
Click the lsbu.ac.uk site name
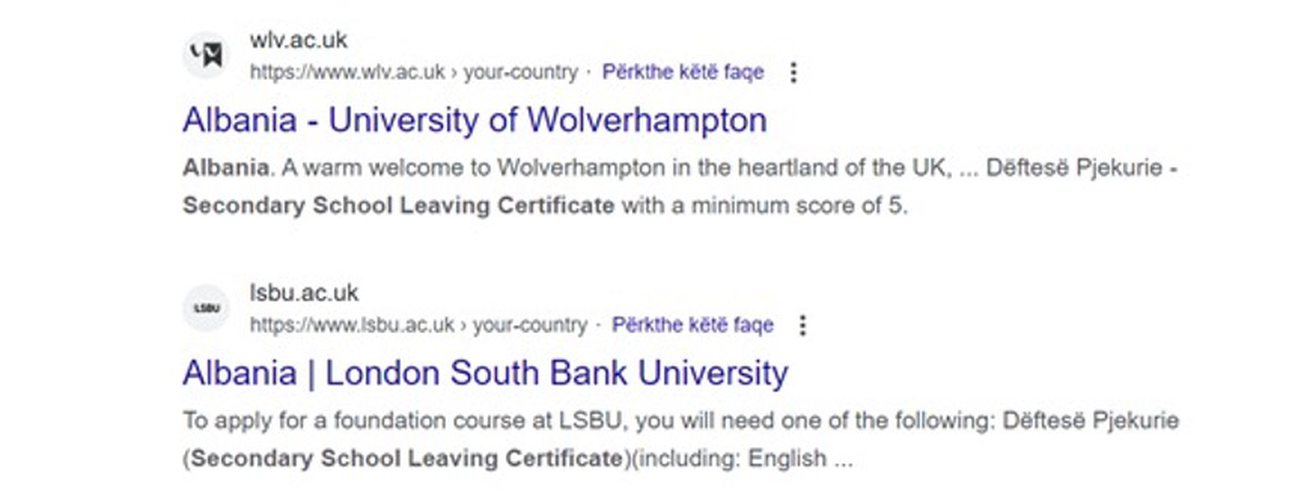coord(303,294)
